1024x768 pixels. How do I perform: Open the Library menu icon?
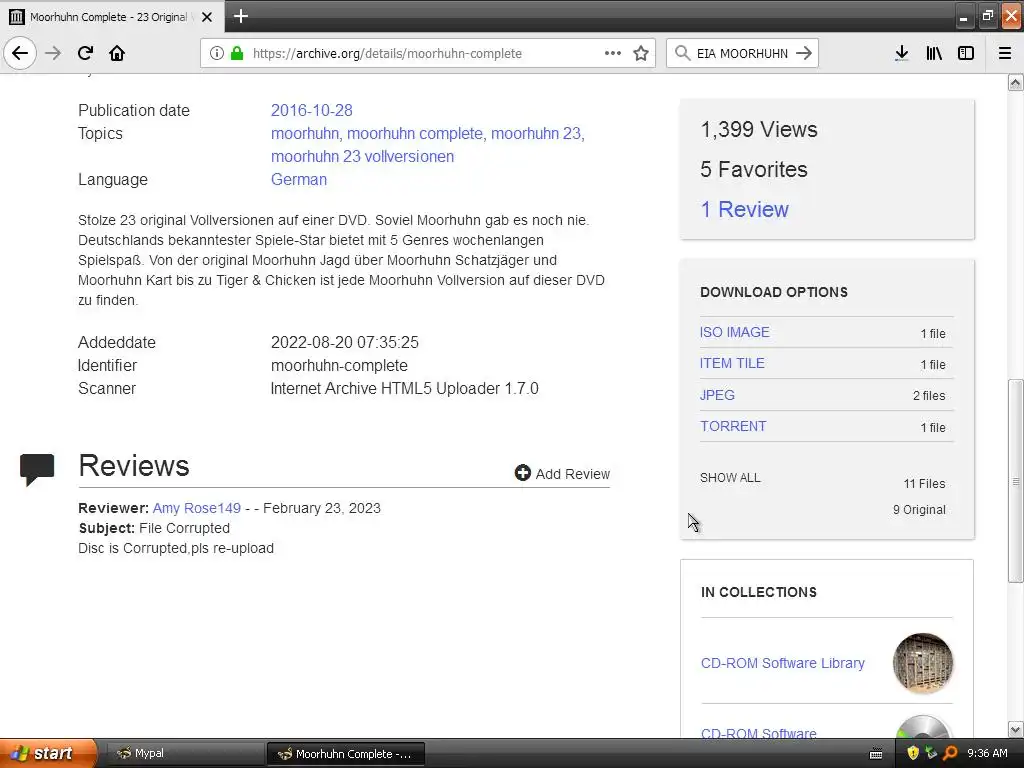tap(934, 53)
